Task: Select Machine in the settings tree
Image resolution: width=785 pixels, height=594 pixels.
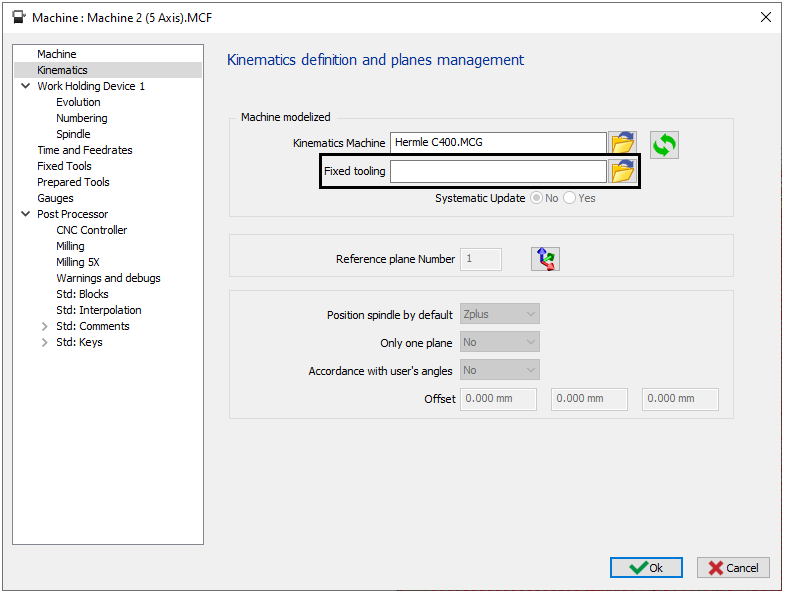Action: [57, 54]
